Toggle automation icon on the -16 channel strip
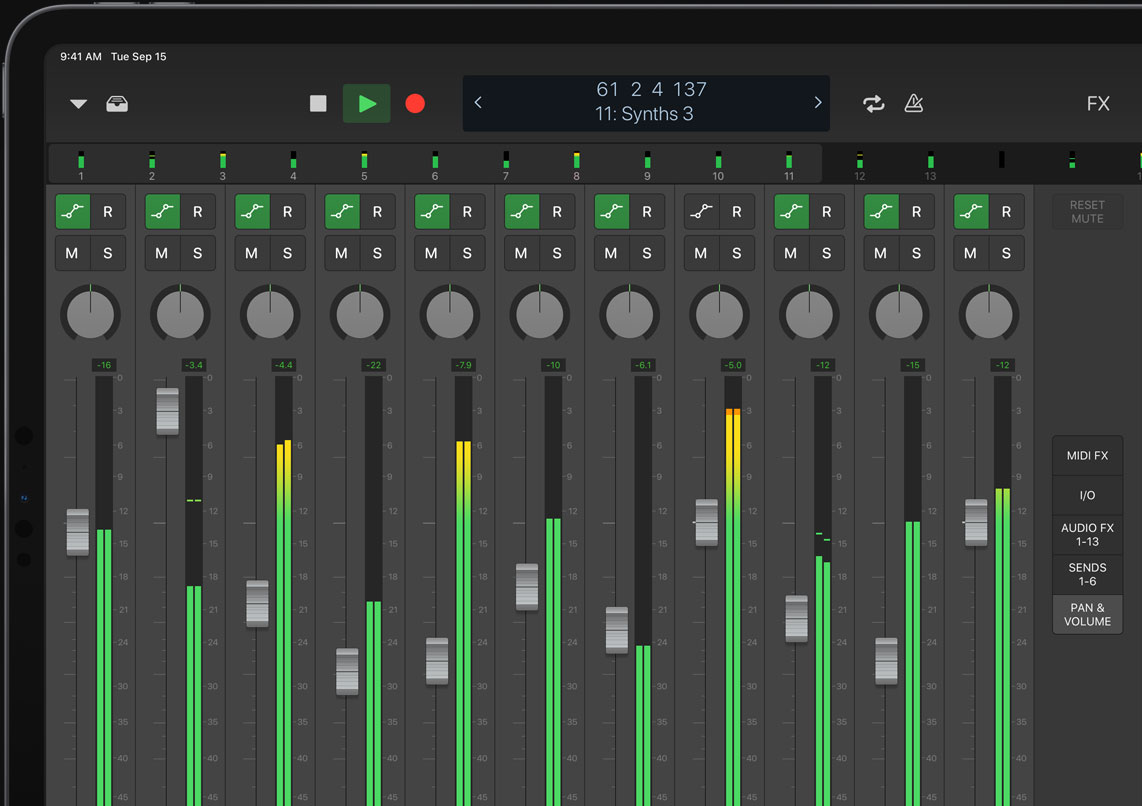Screen dimensions: 1142x806 pos(73,212)
